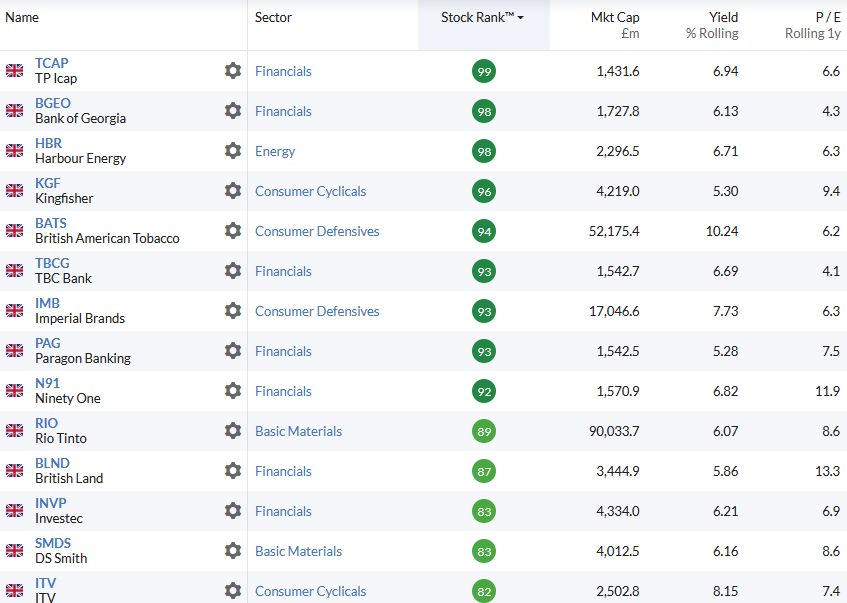This screenshot has width=847, height=603.
Task: Open the BGEO ticker link
Action: (53, 103)
